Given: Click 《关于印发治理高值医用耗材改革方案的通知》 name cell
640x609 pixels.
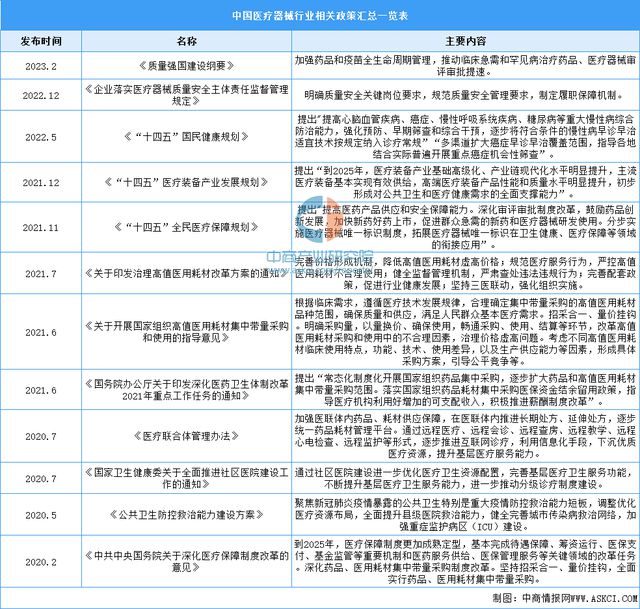Looking at the screenshot, I should (x=187, y=273).
